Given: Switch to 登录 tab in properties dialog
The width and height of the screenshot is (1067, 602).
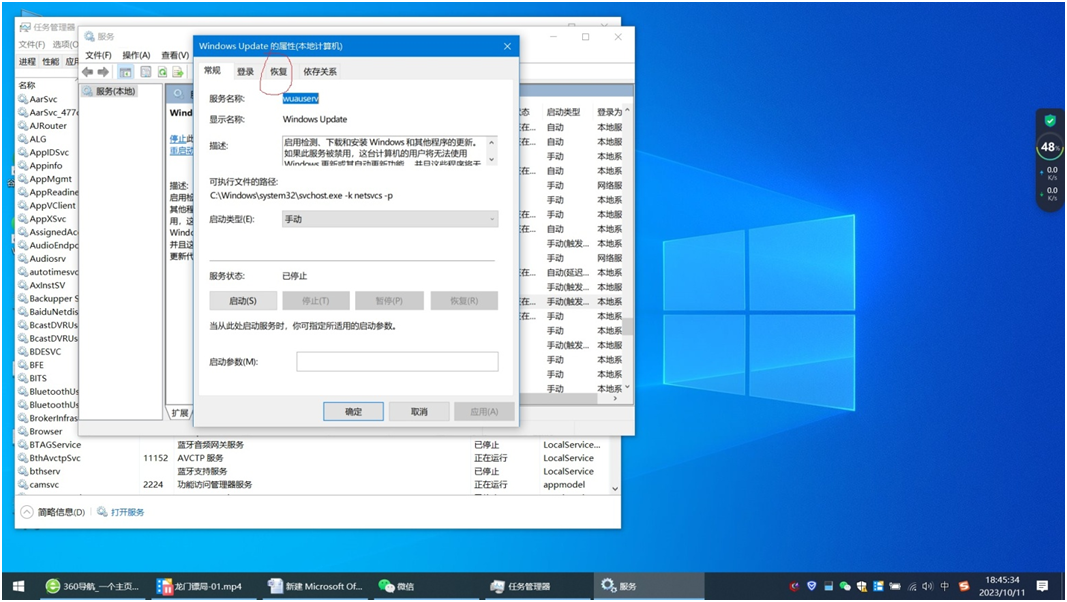Looking at the screenshot, I should (246, 71).
